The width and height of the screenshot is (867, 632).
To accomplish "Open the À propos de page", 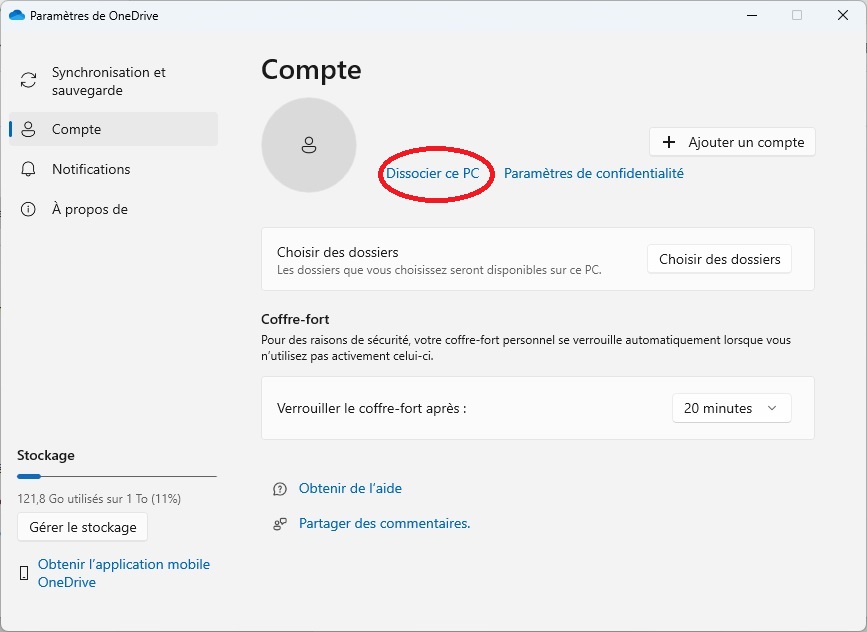I will pos(113,209).
